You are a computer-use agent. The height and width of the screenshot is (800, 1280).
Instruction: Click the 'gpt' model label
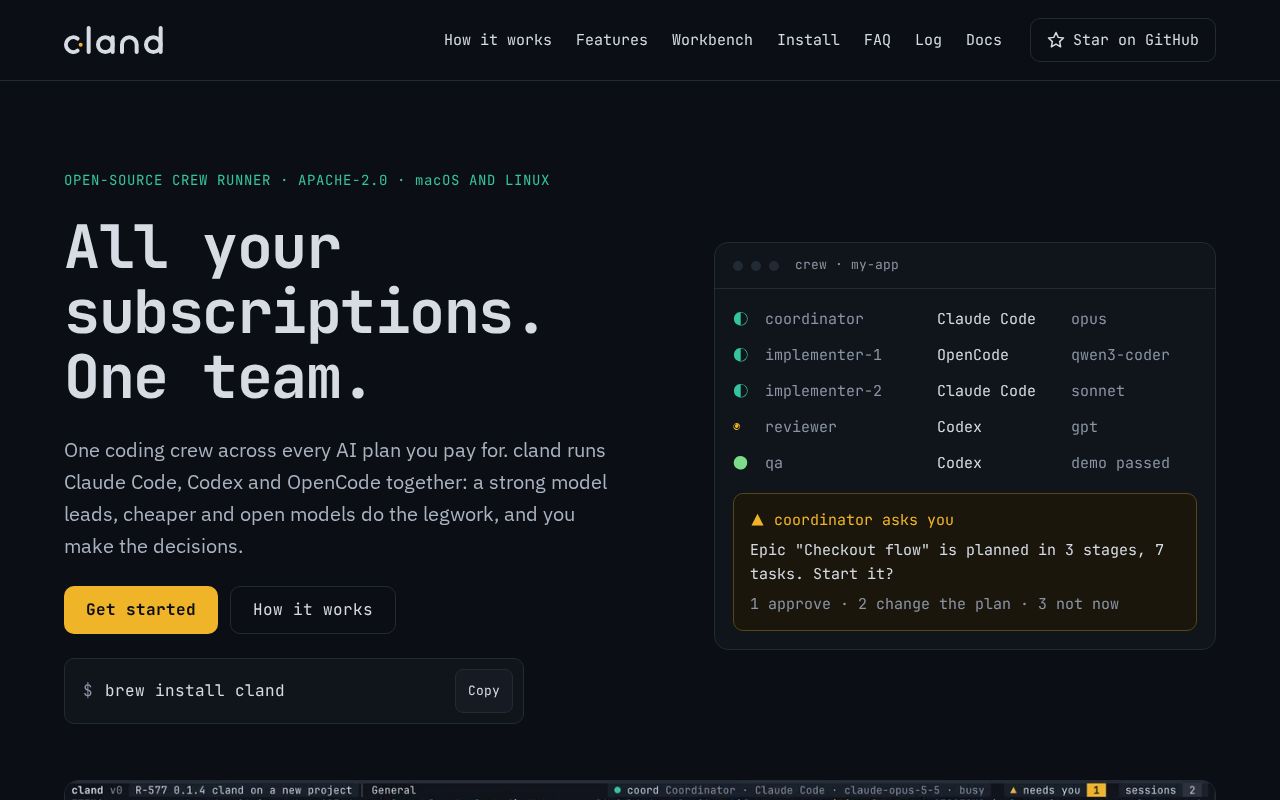tap(1084, 427)
